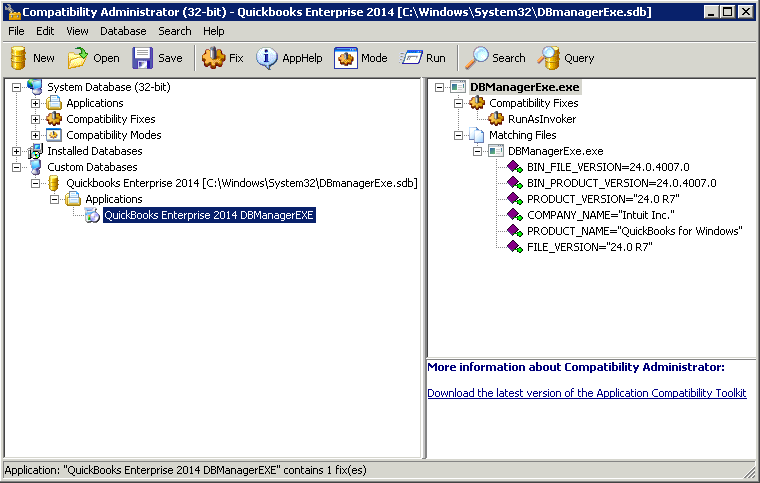Click the Run toolbar icon

[x=411, y=58]
